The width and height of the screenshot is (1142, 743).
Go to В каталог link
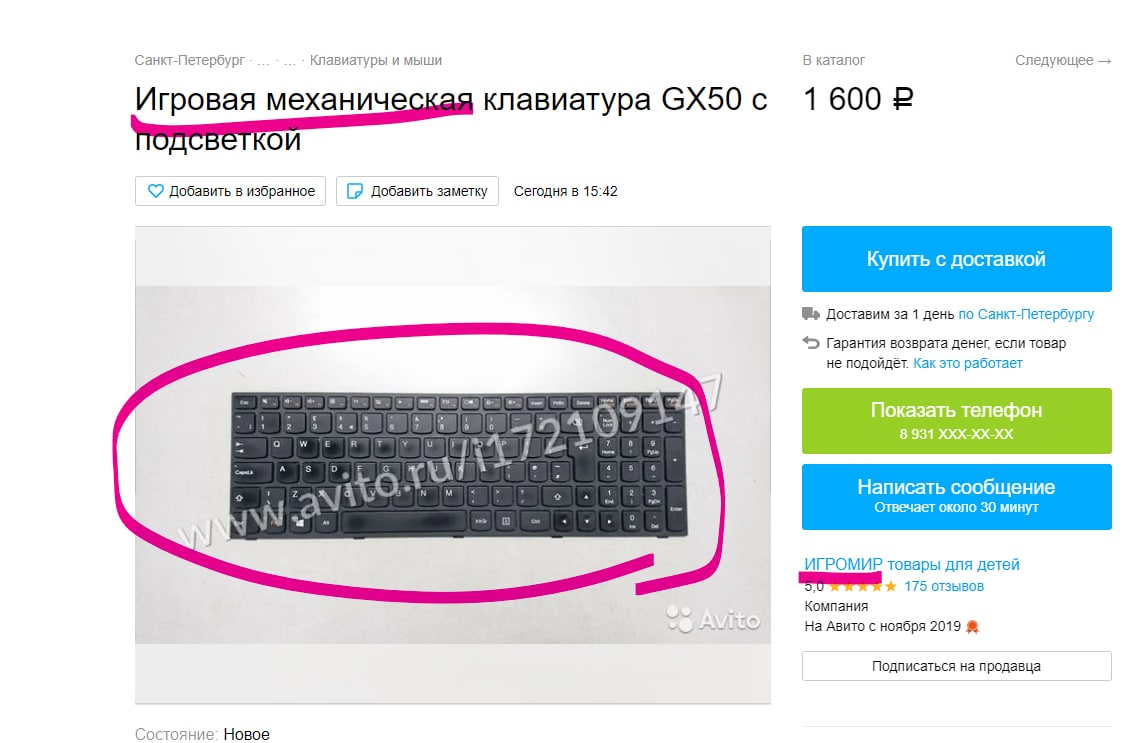pyautogui.click(x=834, y=60)
